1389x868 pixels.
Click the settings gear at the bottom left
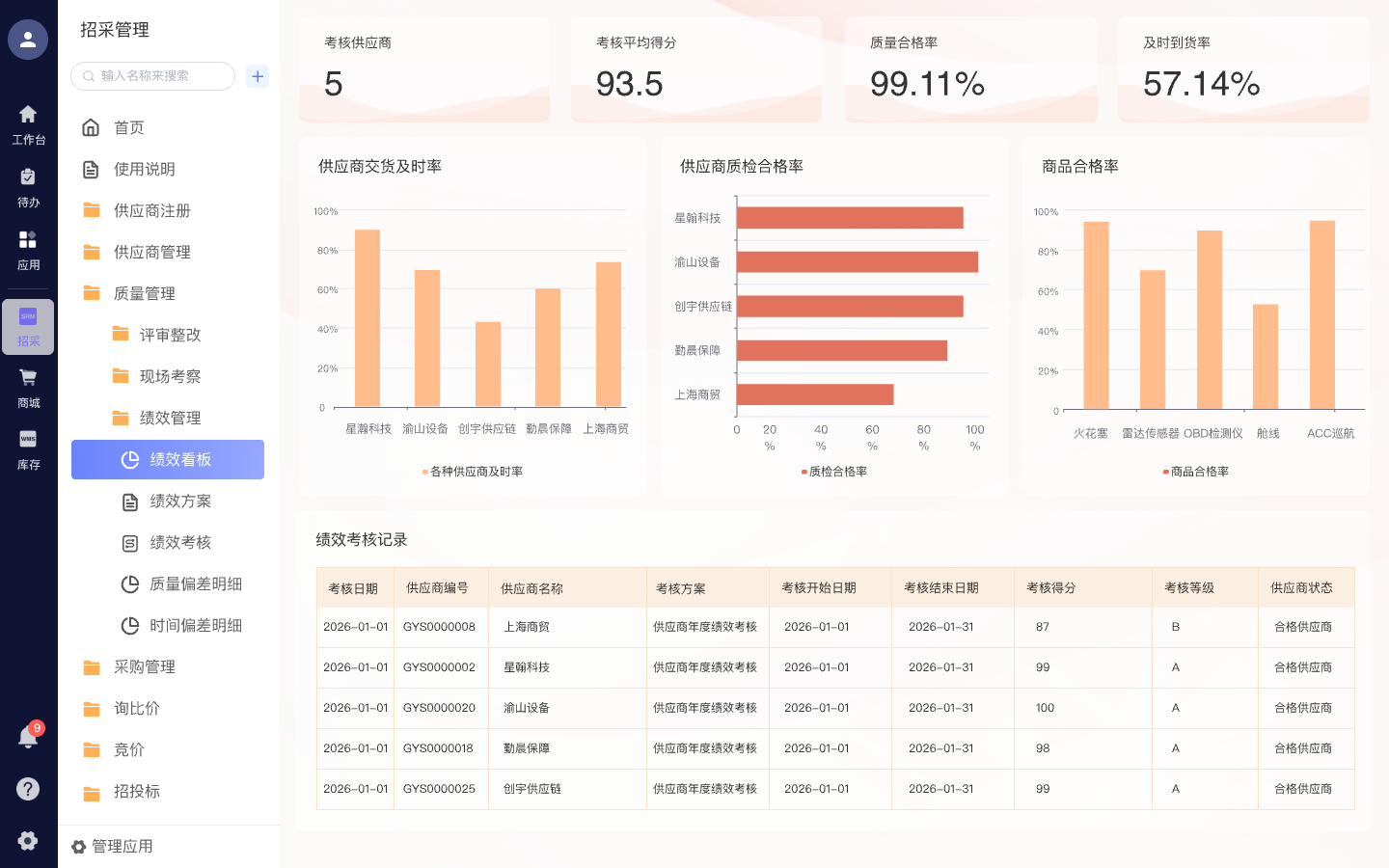point(28,840)
